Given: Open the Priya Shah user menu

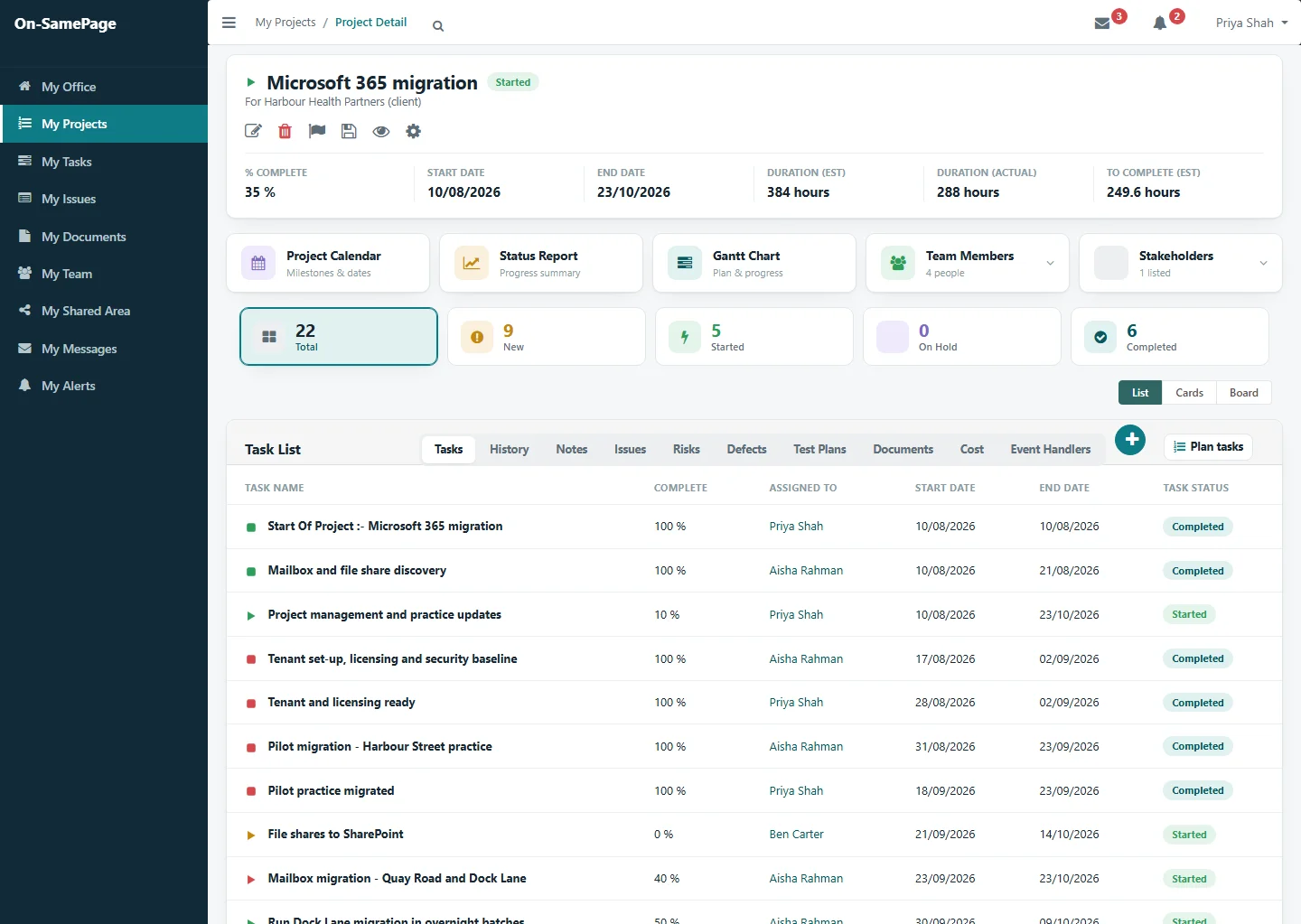Looking at the screenshot, I should tap(1251, 23).
